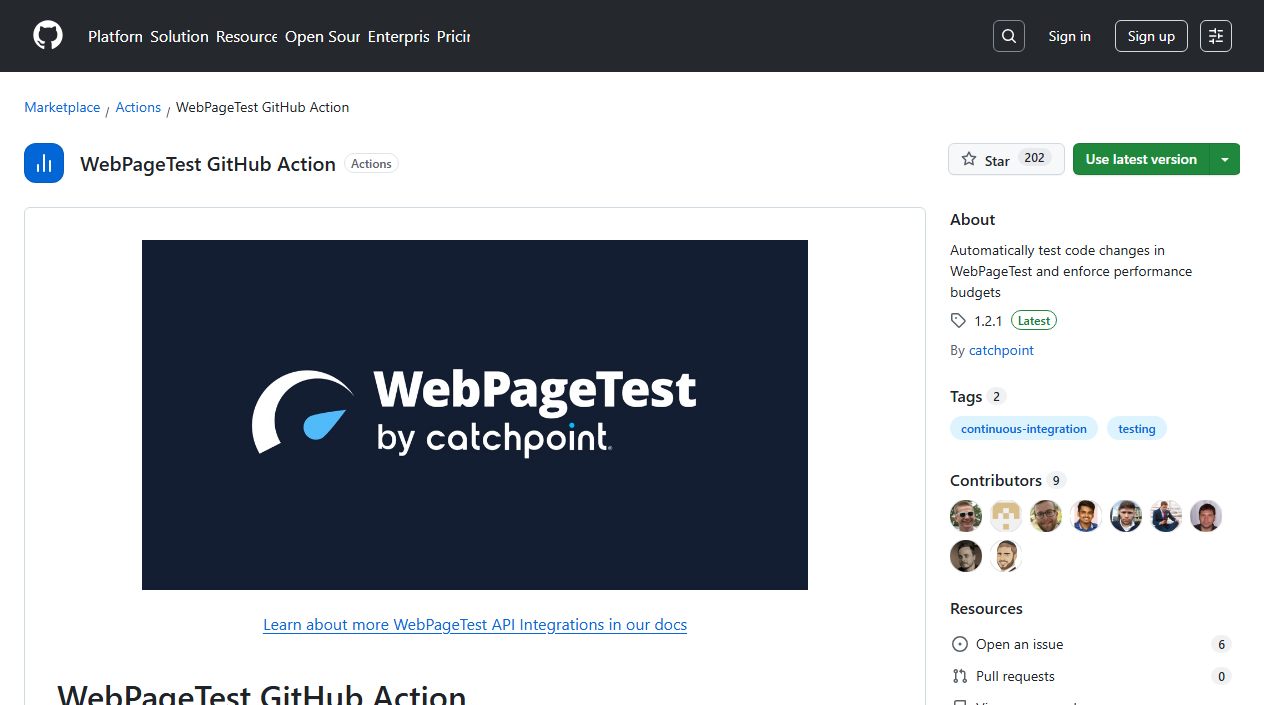This screenshot has height=705, width=1264.
Task: Click the tag icon next to version 1.2.1
Action: click(x=958, y=320)
